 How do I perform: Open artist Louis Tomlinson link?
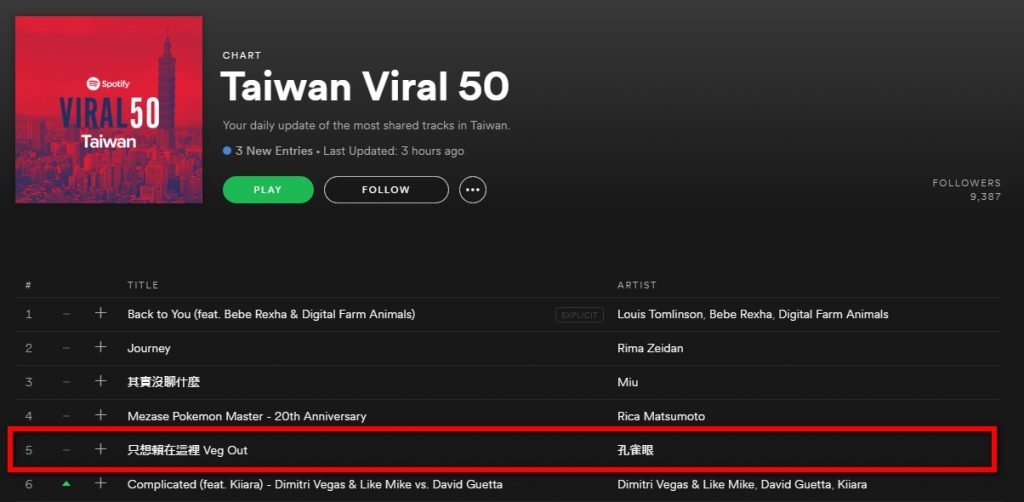pos(658,314)
